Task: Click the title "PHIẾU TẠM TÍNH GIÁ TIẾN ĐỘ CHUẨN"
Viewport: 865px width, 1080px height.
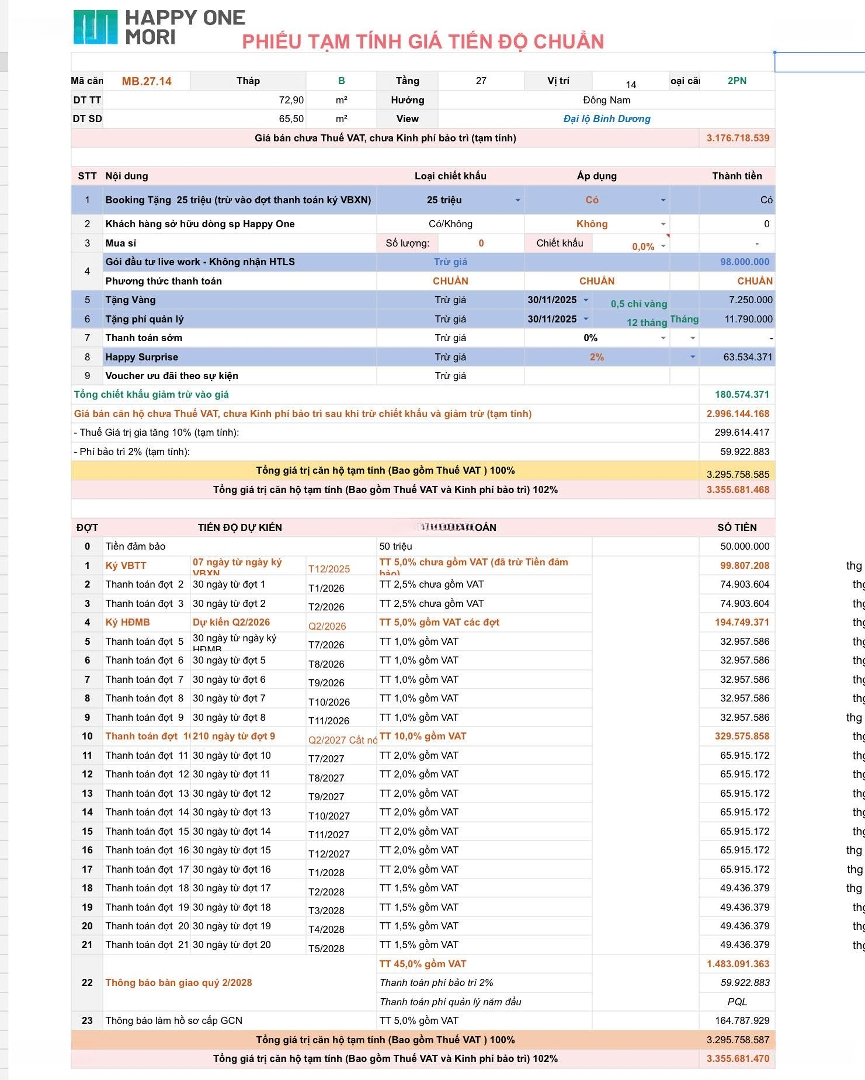Action: point(422,41)
